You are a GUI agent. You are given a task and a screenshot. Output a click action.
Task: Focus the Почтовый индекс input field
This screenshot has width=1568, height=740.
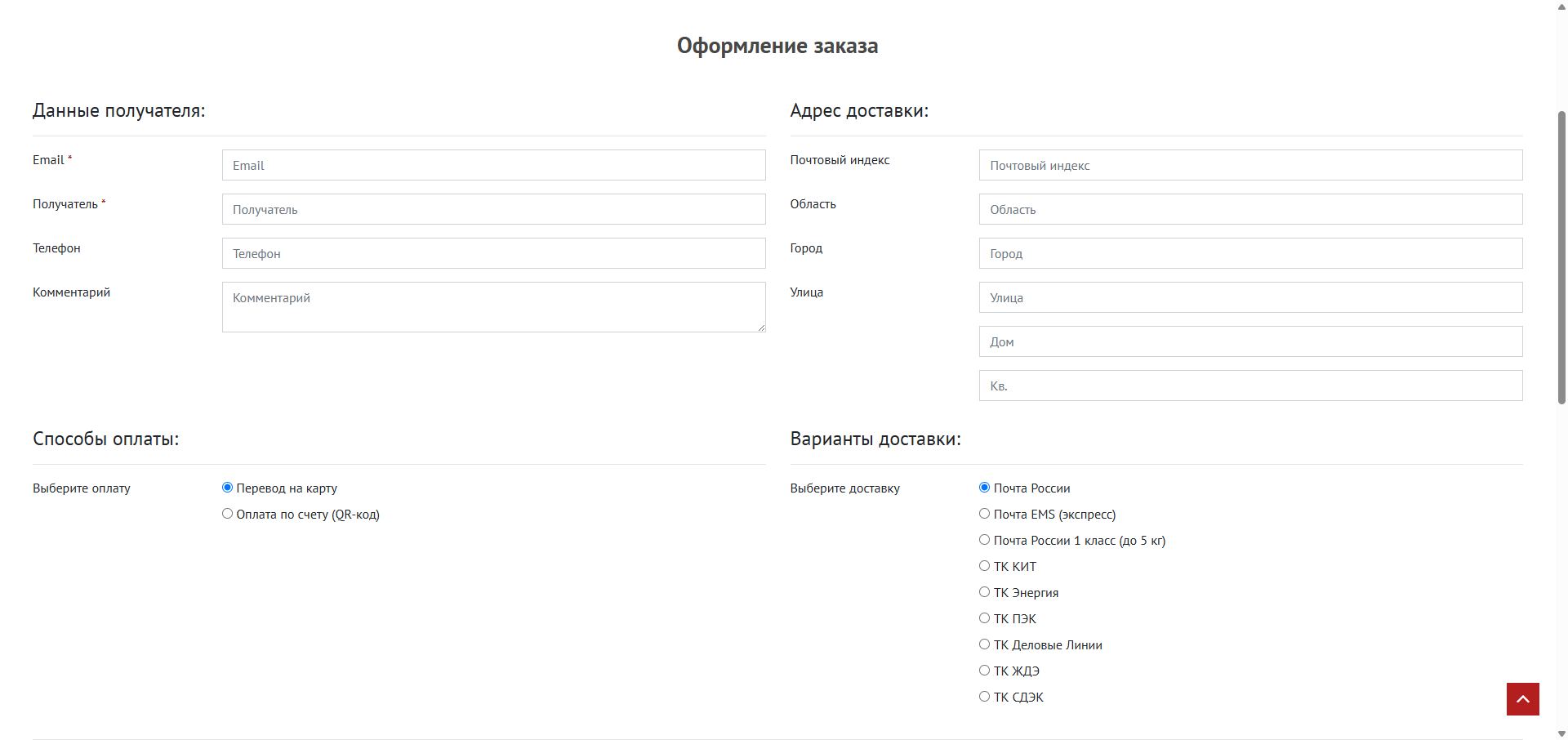pyautogui.click(x=1250, y=165)
